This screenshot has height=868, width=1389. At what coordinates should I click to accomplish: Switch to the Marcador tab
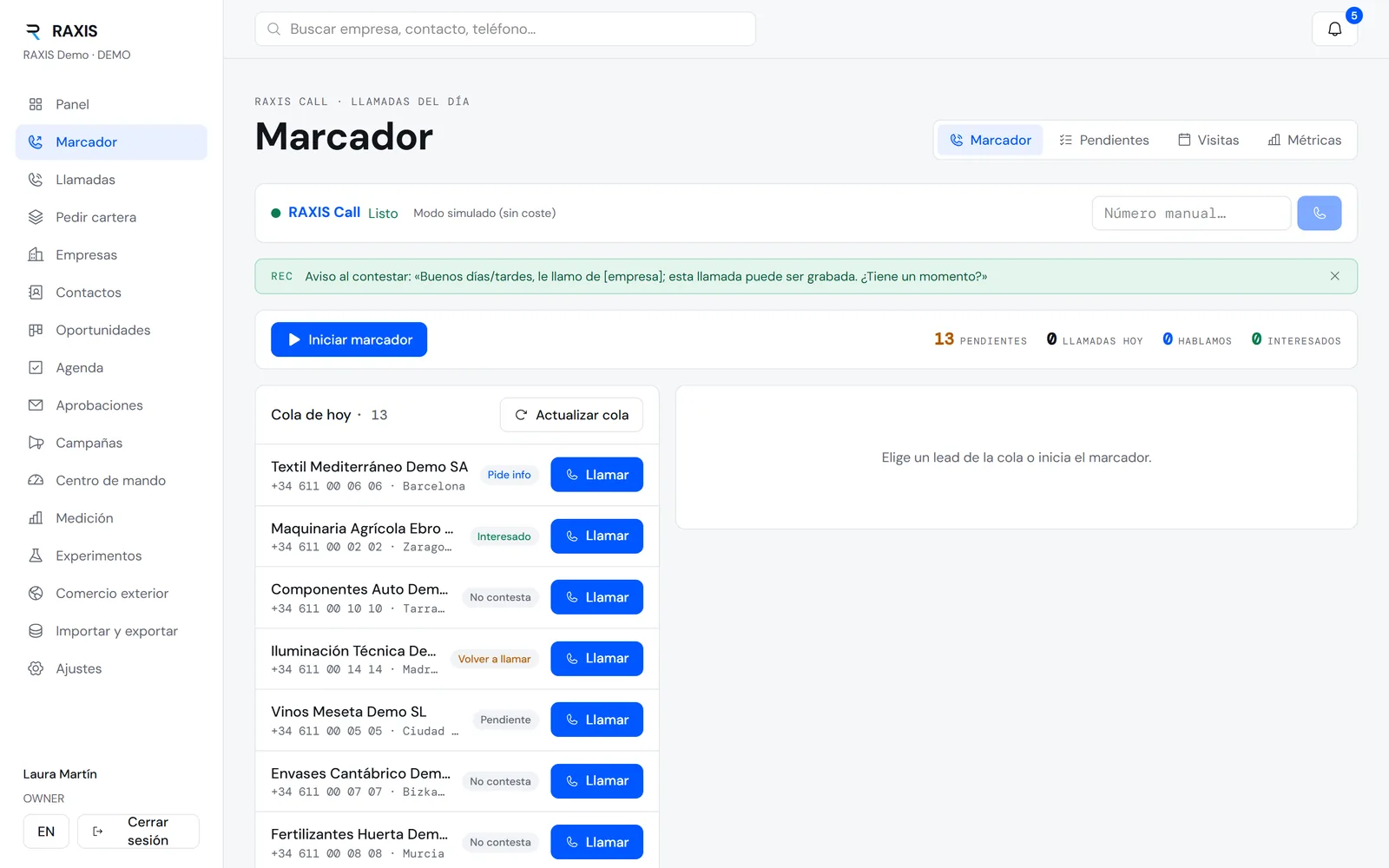(990, 140)
